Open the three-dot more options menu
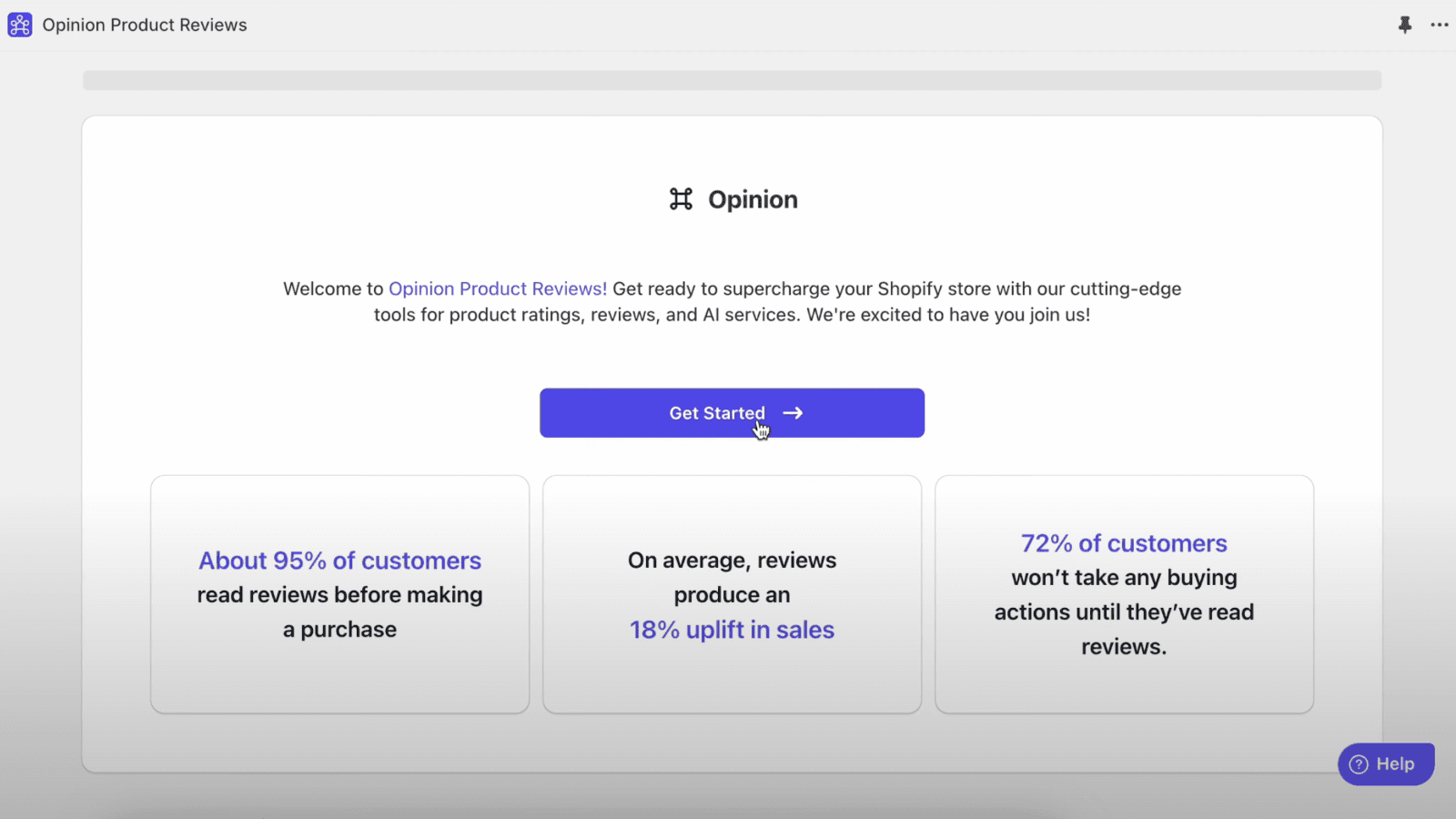 (1439, 25)
